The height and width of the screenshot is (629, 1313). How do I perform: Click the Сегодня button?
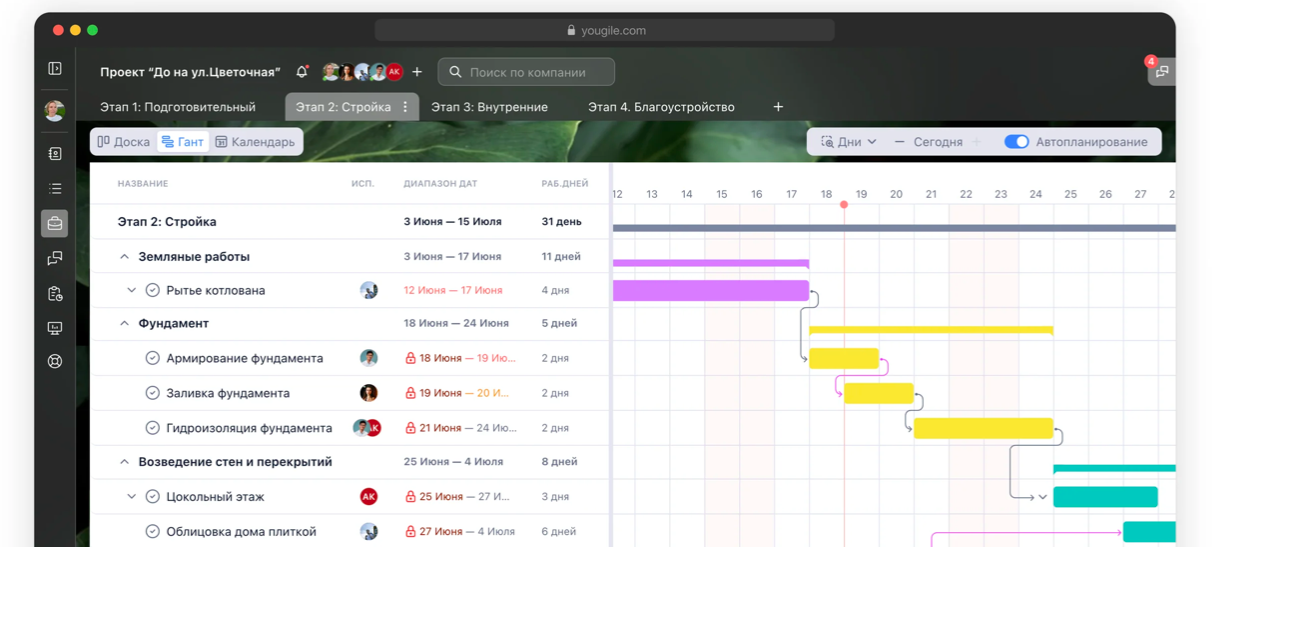pos(937,142)
